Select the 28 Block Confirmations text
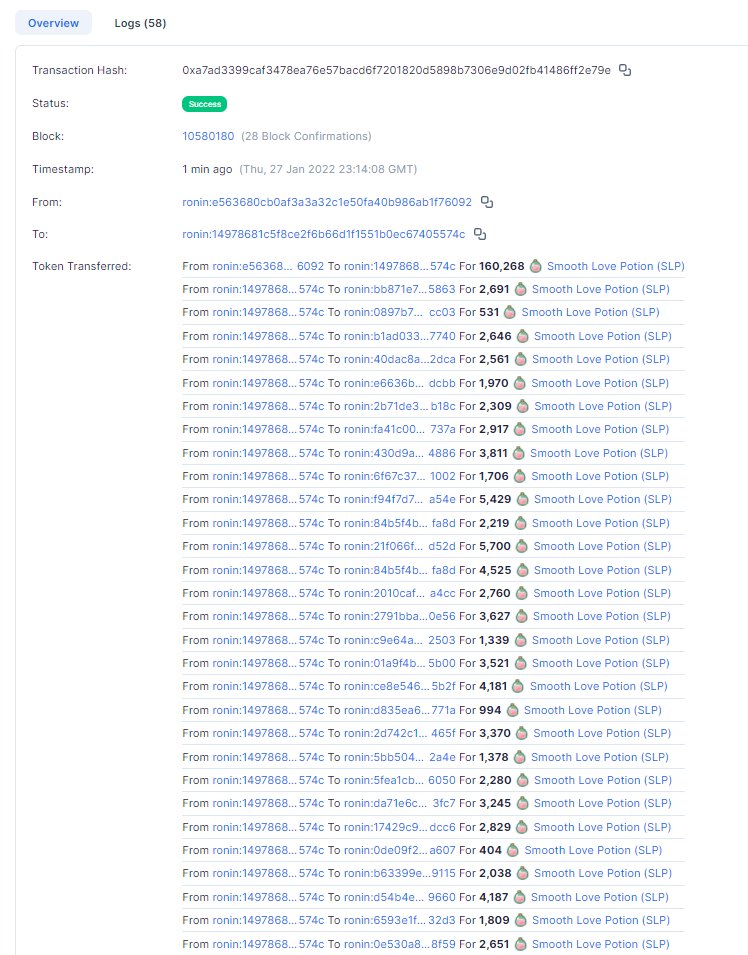This screenshot has width=748, height=955. tap(306, 136)
